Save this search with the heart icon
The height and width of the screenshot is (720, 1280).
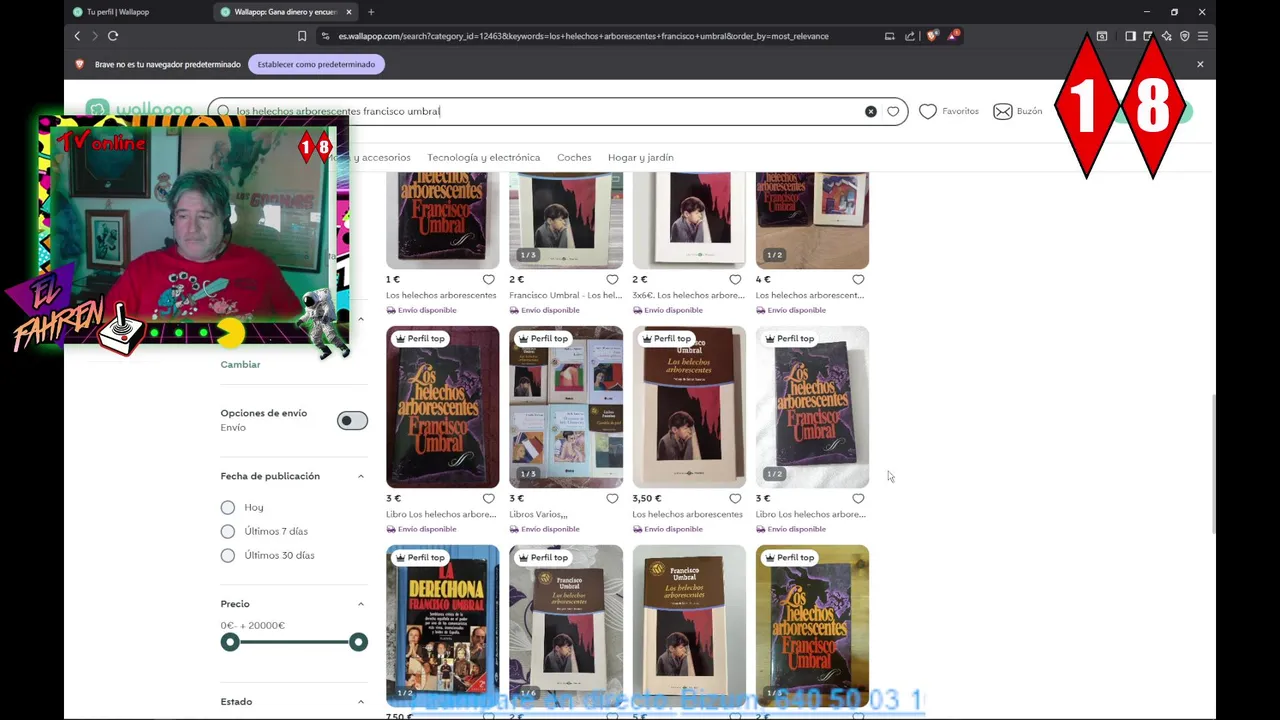893,111
